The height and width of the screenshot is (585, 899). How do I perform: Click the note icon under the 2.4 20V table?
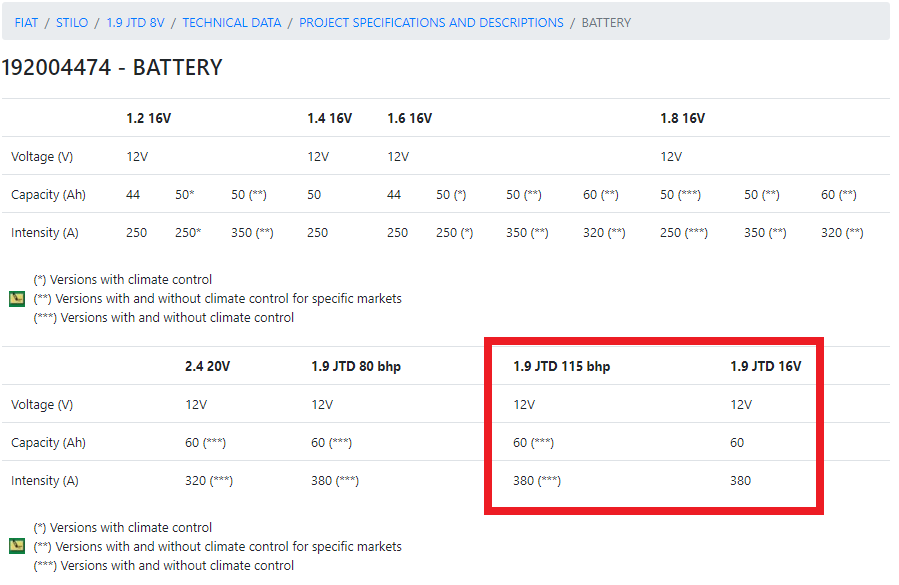[17, 547]
